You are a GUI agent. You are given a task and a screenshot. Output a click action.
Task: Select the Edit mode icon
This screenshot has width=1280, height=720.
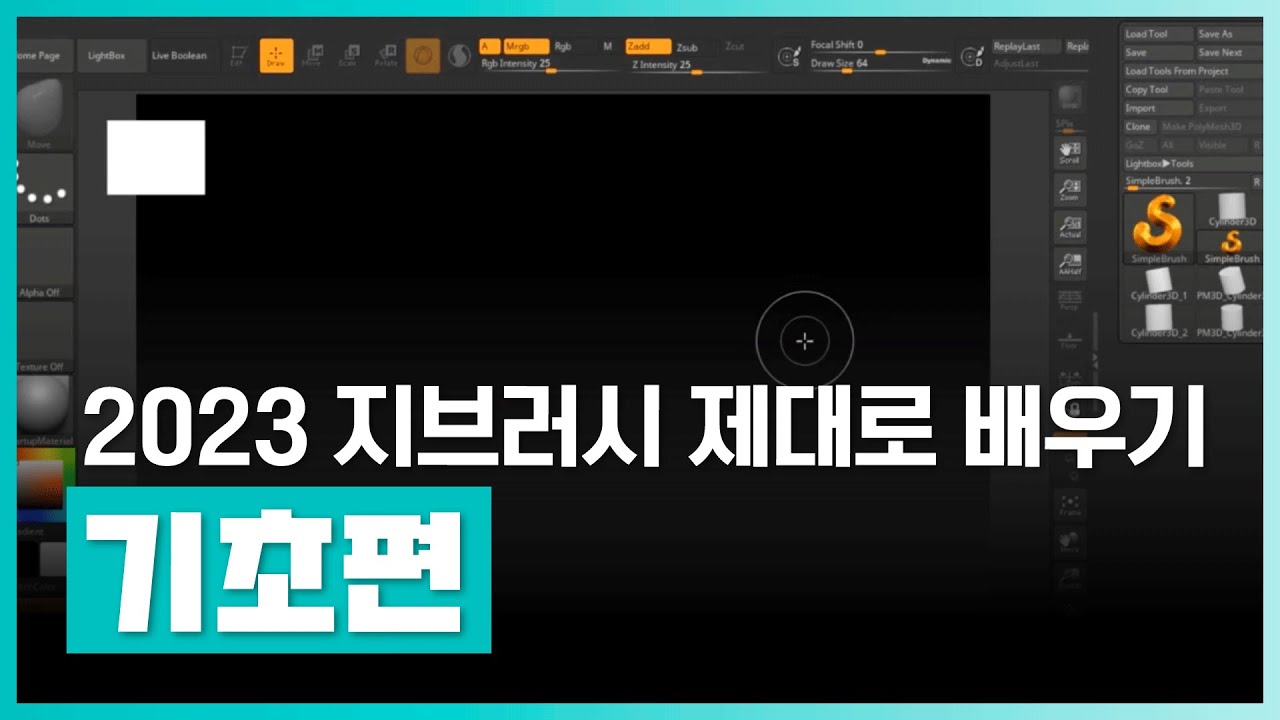pyautogui.click(x=237, y=56)
